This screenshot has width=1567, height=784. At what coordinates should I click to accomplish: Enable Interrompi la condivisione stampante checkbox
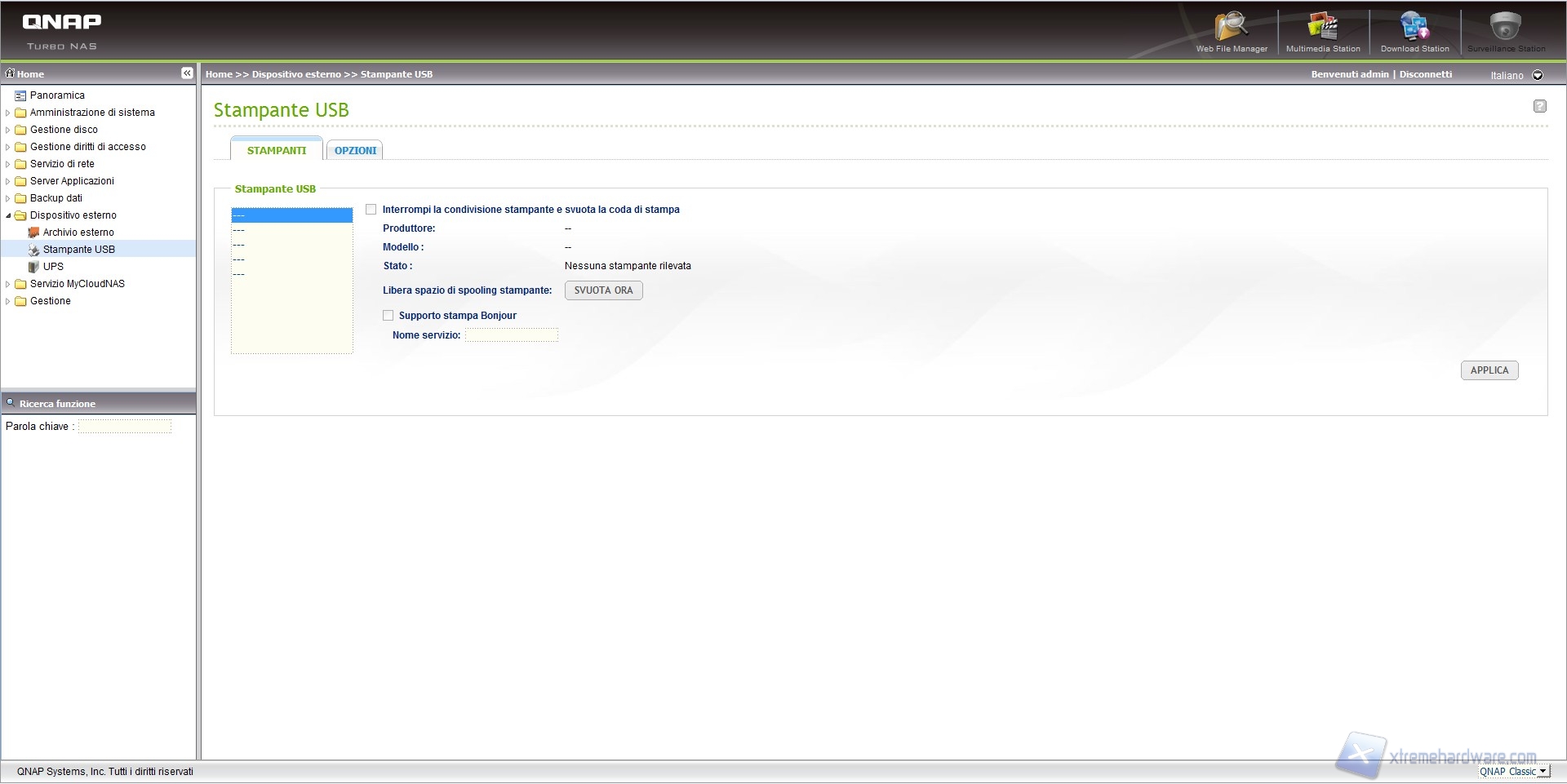tap(371, 210)
